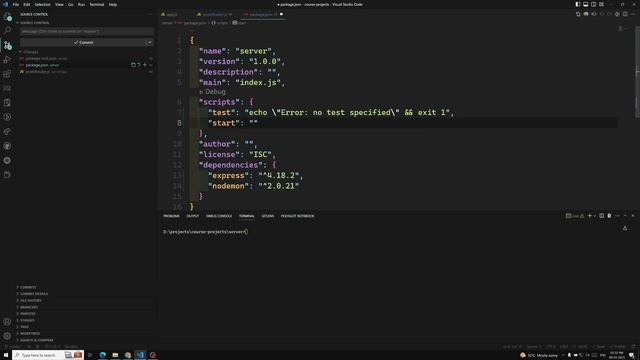Open the Selection menu
The width and height of the screenshot is (640, 360).
click(42, 4)
